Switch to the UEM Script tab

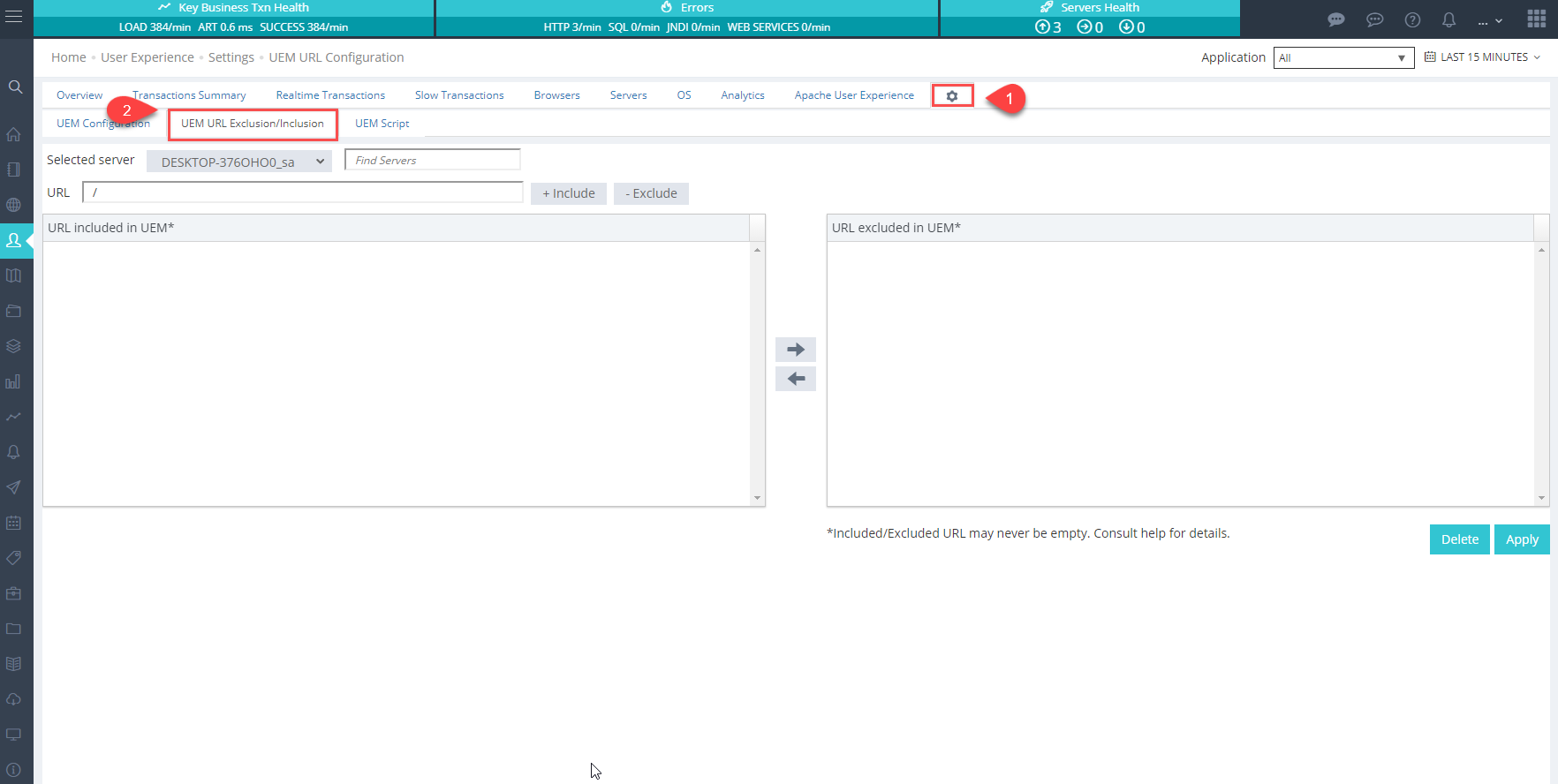click(382, 124)
